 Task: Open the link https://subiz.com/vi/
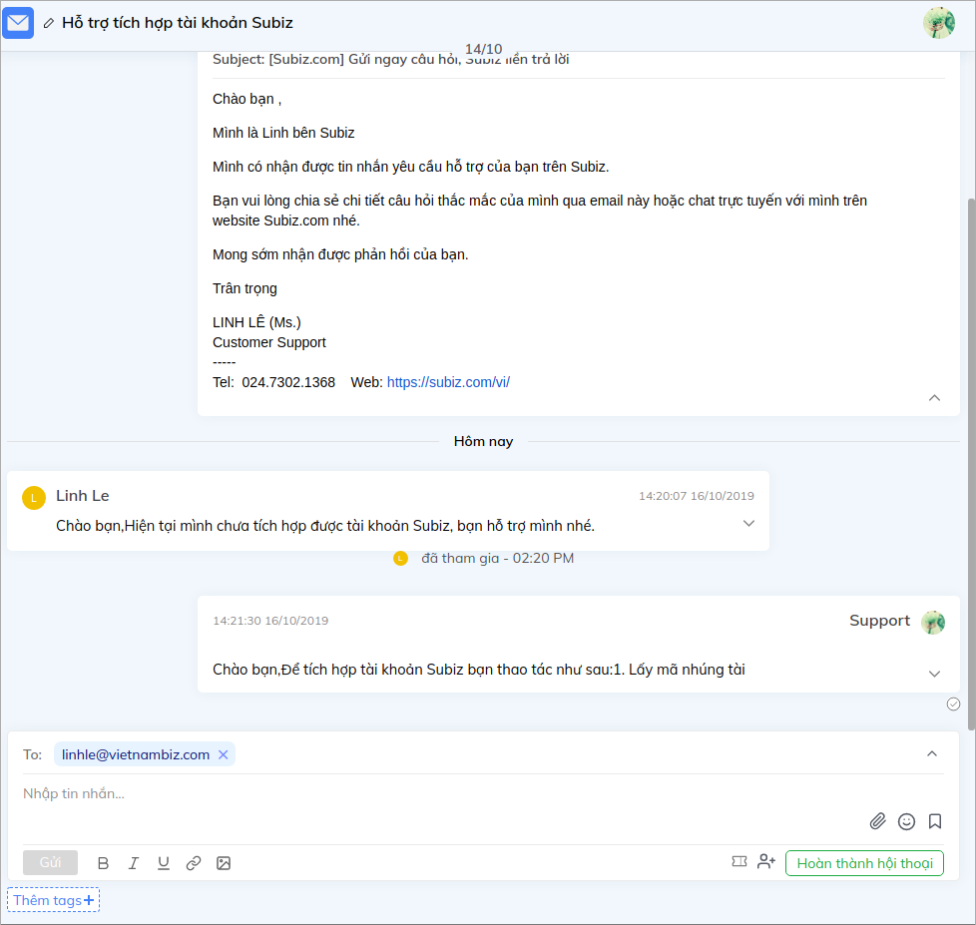pyautogui.click(x=447, y=381)
